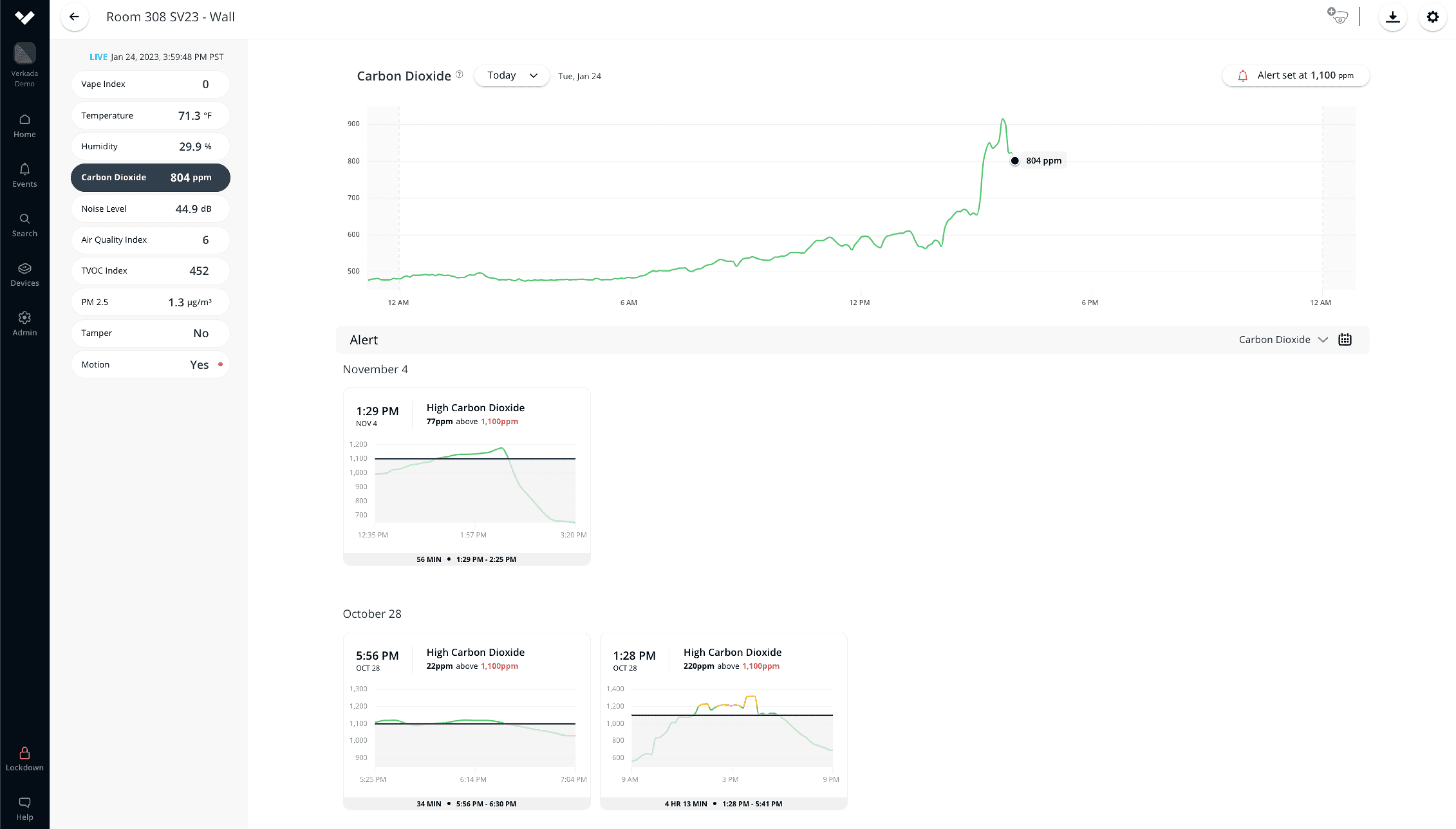Open the alert calendar date picker

point(1345,340)
